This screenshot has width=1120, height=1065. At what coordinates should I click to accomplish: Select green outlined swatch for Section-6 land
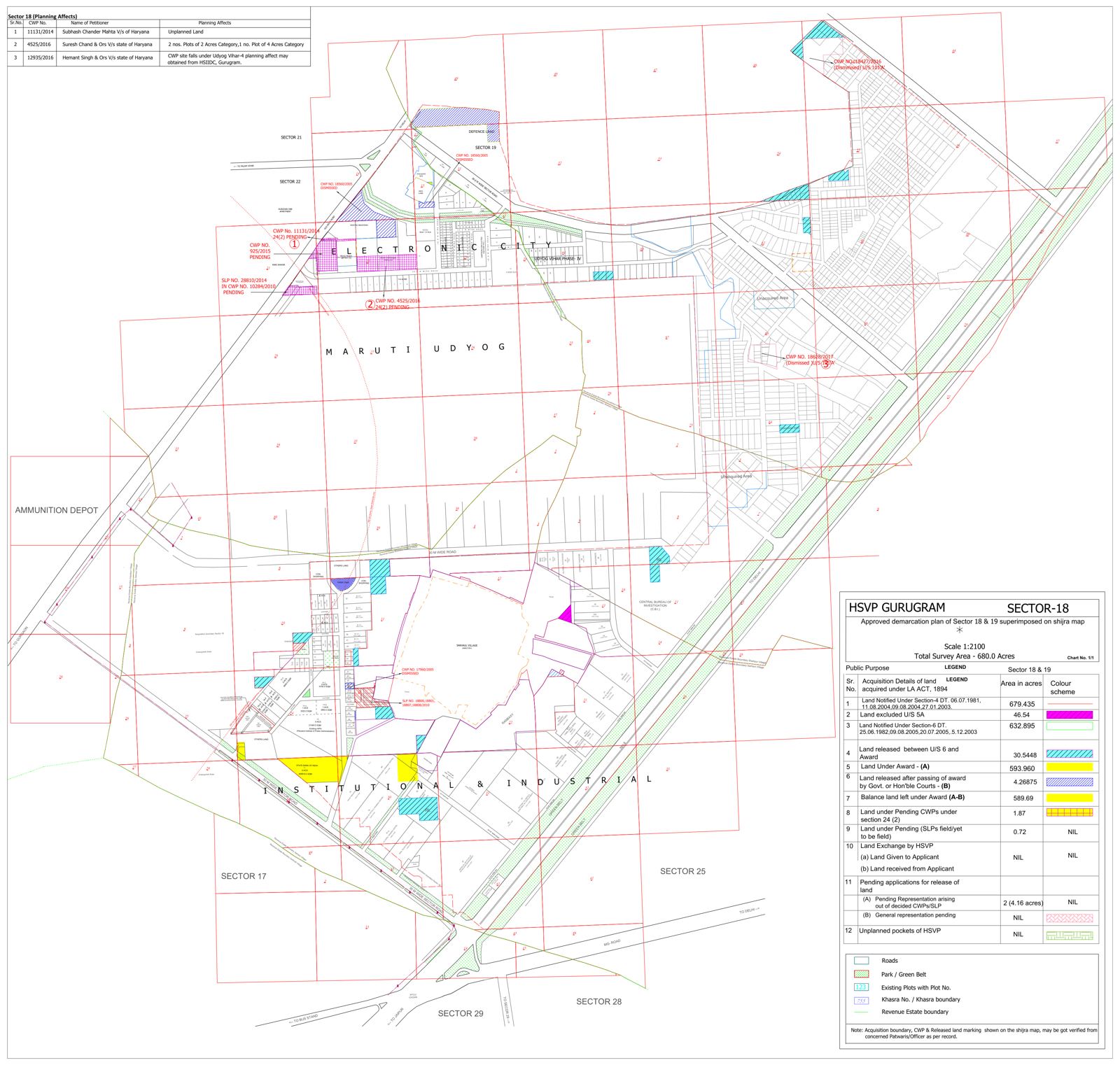[1069, 726]
